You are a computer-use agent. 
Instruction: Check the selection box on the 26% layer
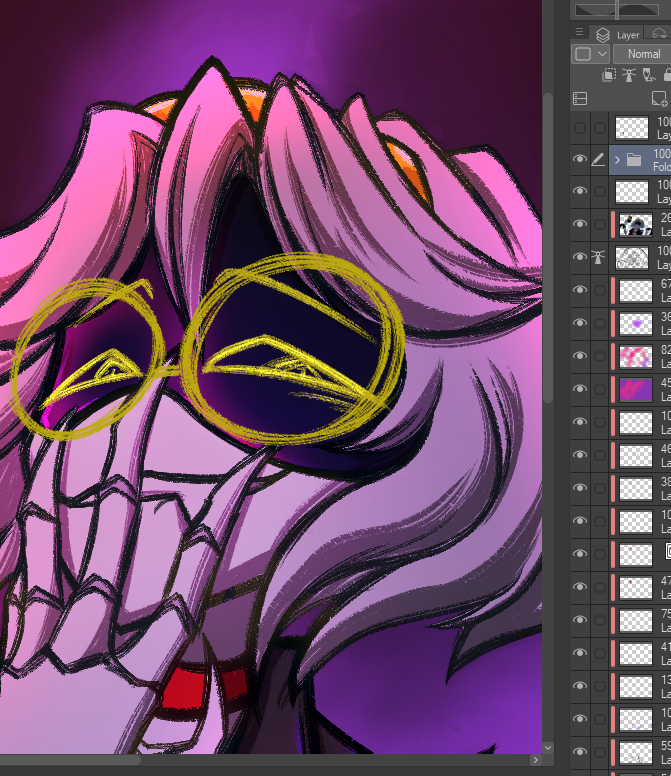(600, 224)
